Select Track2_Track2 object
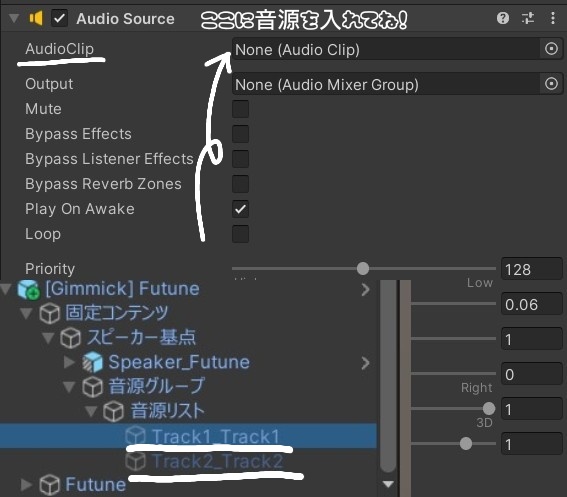This screenshot has height=497, width=567. [x=218, y=461]
